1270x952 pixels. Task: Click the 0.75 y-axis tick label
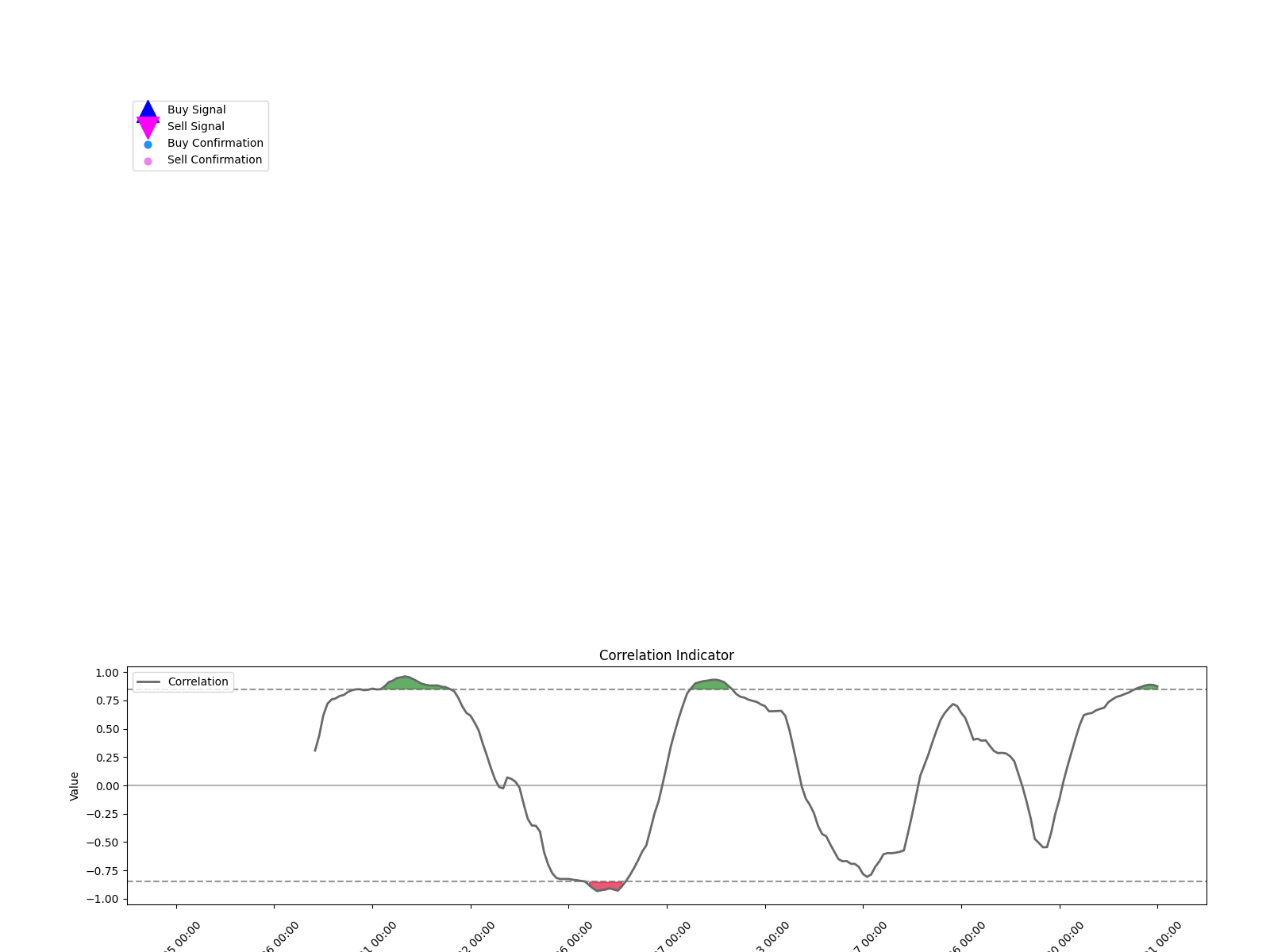(107, 701)
